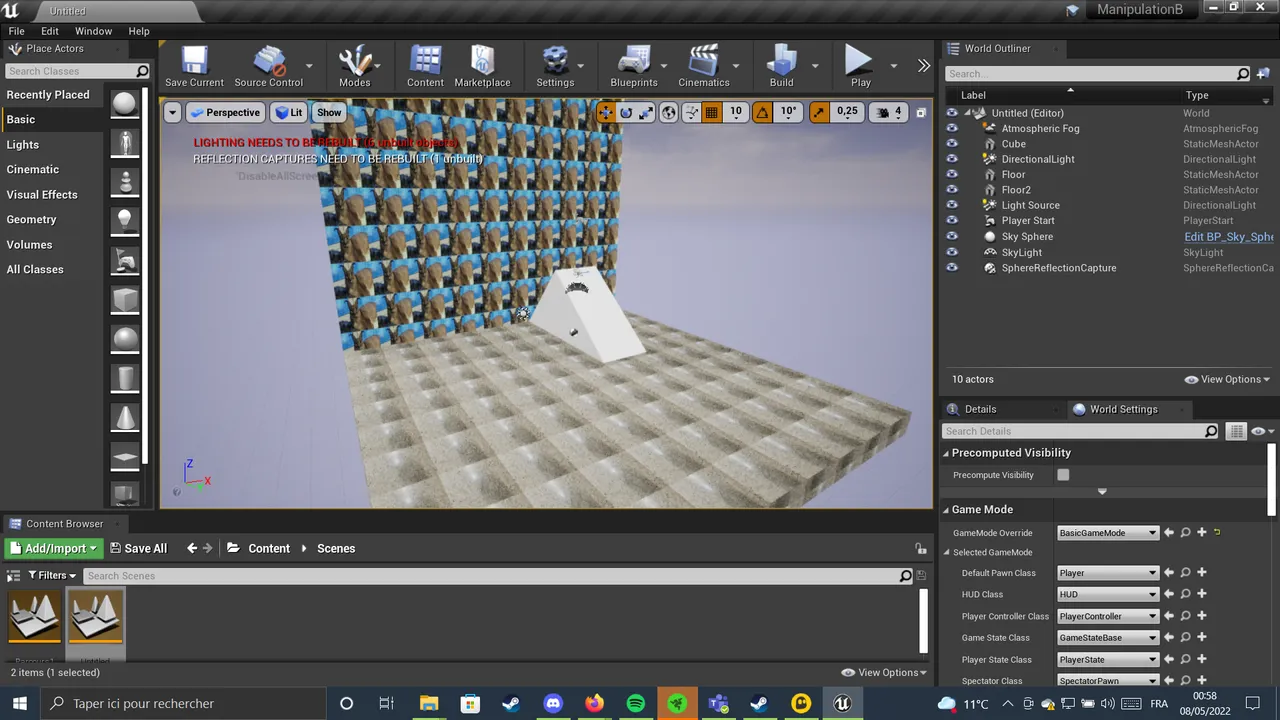This screenshot has width=1280, height=720.
Task: Click the Build toolbar icon
Action: 781,67
